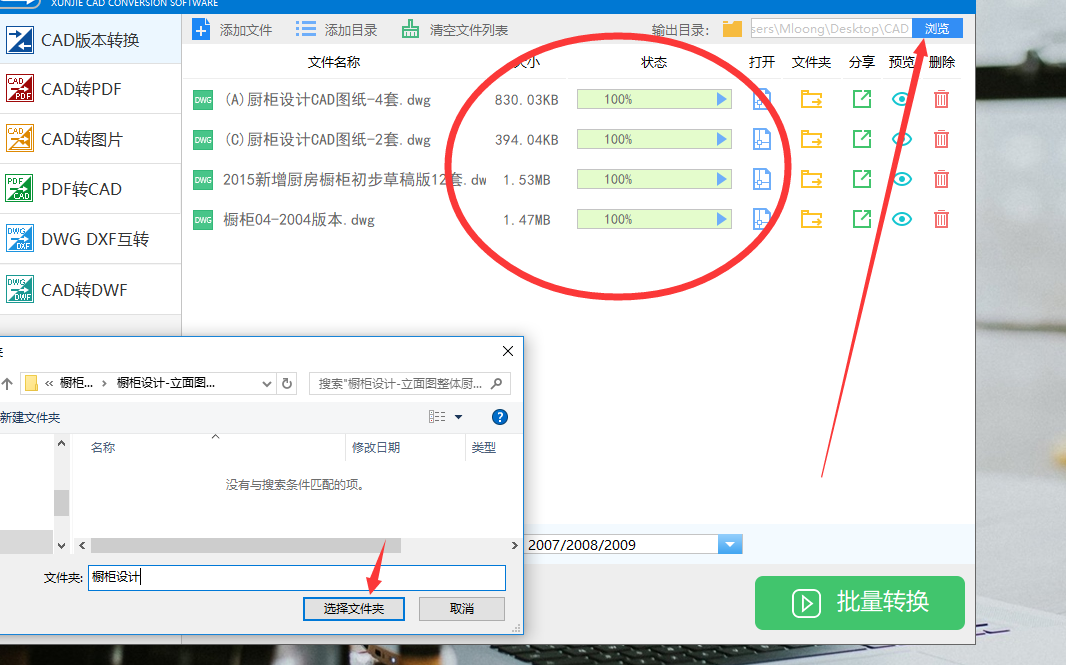
Task: Select file (C)厨柜设计CAD图纸-2套.dwg
Action: (327, 140)
